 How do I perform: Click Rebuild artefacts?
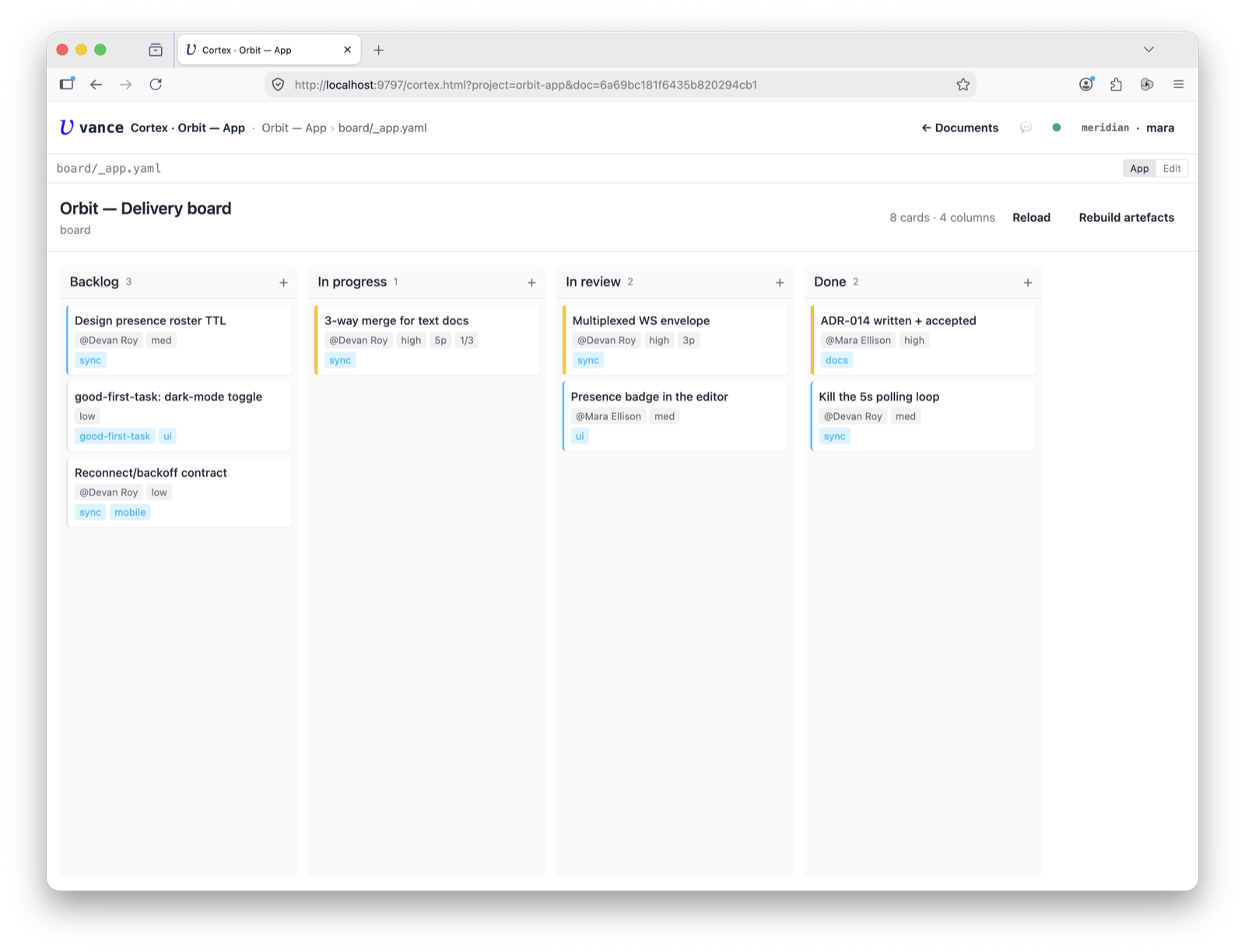1126,218
